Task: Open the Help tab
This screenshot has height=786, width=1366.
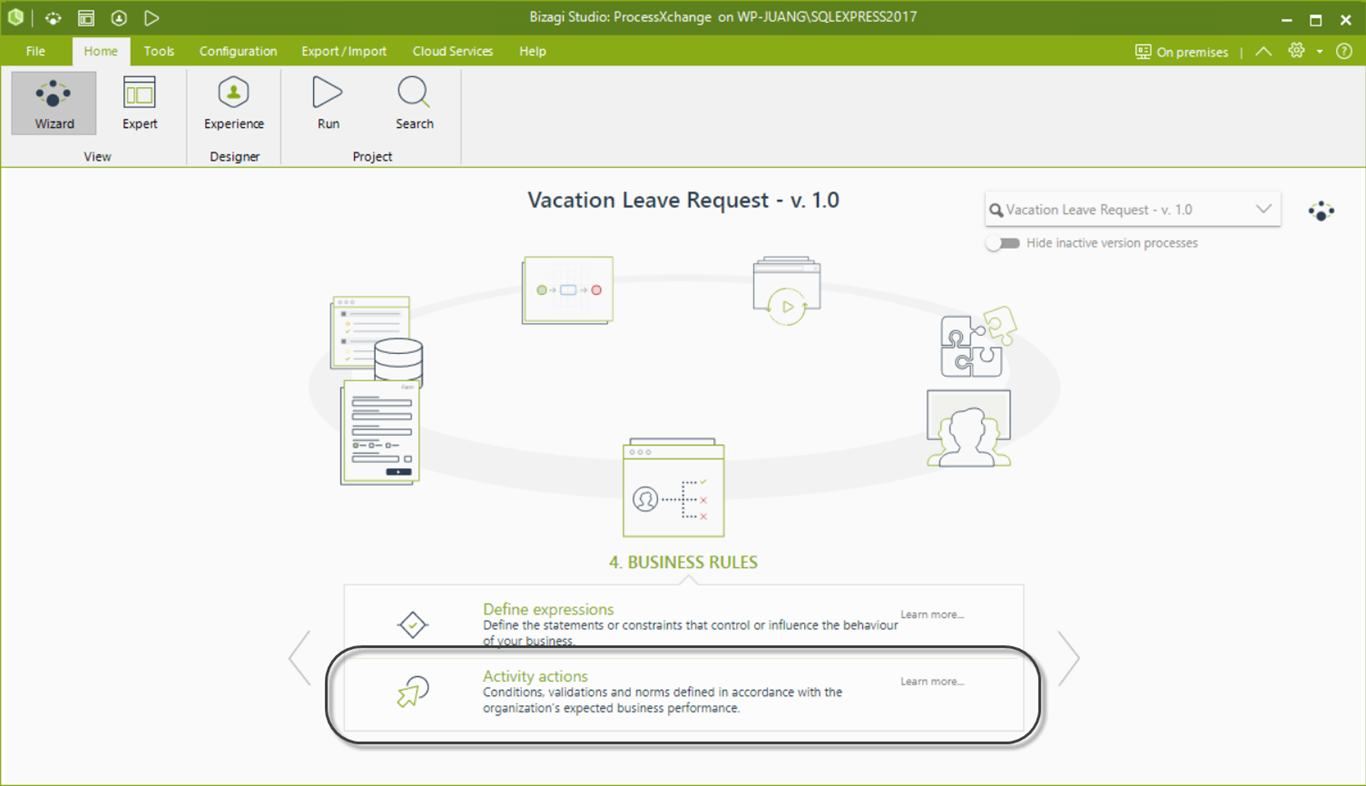Action: (x=532, y=51)
